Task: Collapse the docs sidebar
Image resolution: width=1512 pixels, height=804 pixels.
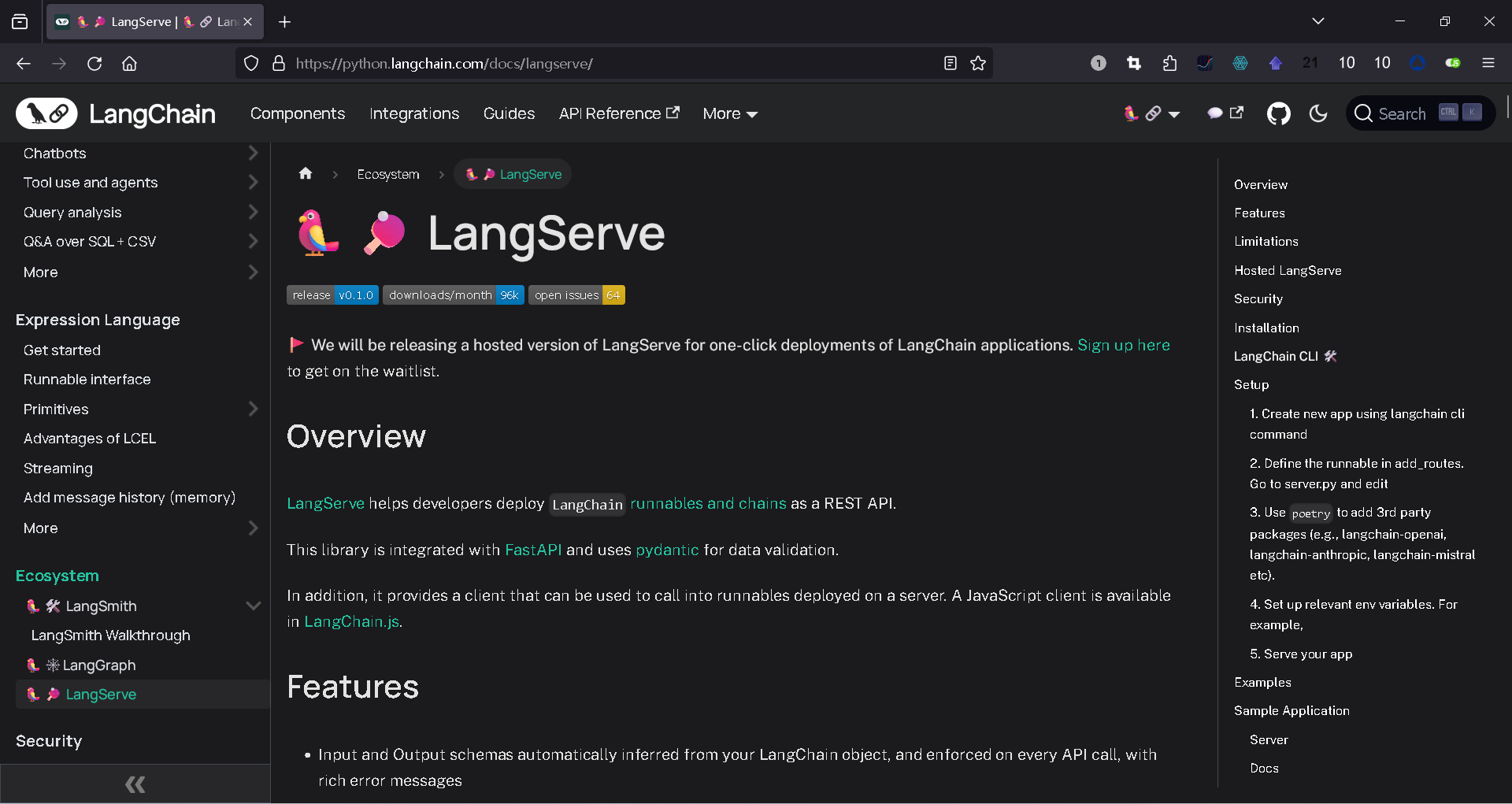Action: [135, 784]
